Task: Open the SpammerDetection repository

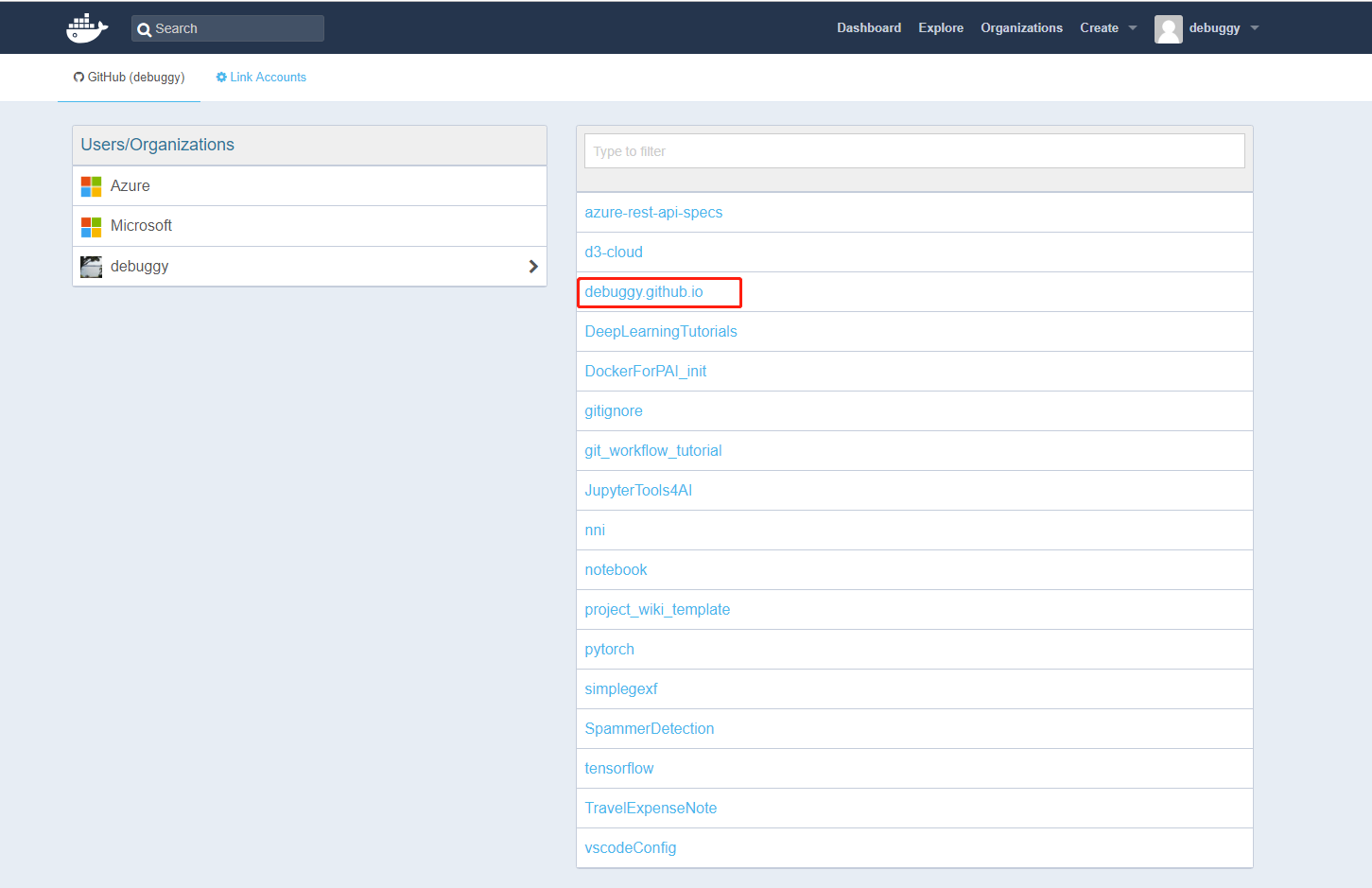Action: 650,729
